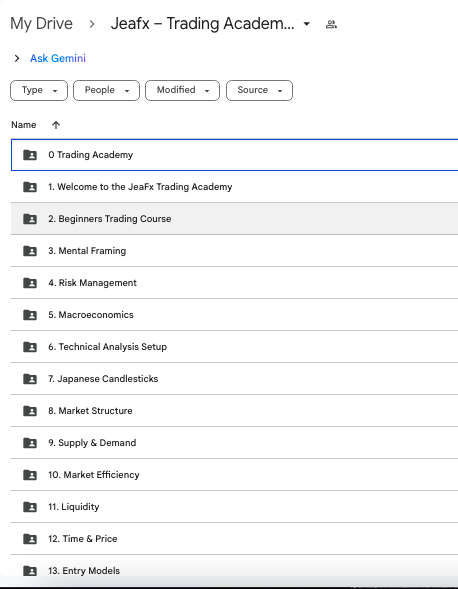This screenshot has height=589, width=458.
Task: Select the '11. Liquidity' folder name
Action: (x=74, y=507)
